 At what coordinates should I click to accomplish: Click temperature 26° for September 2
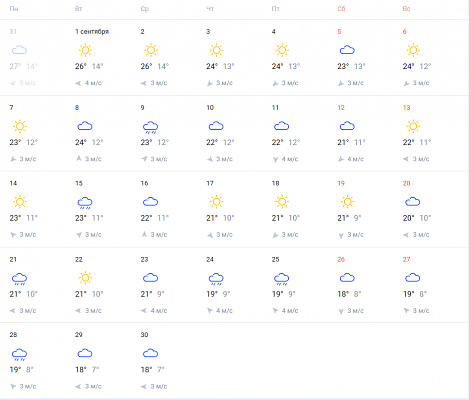pos(146,66)
